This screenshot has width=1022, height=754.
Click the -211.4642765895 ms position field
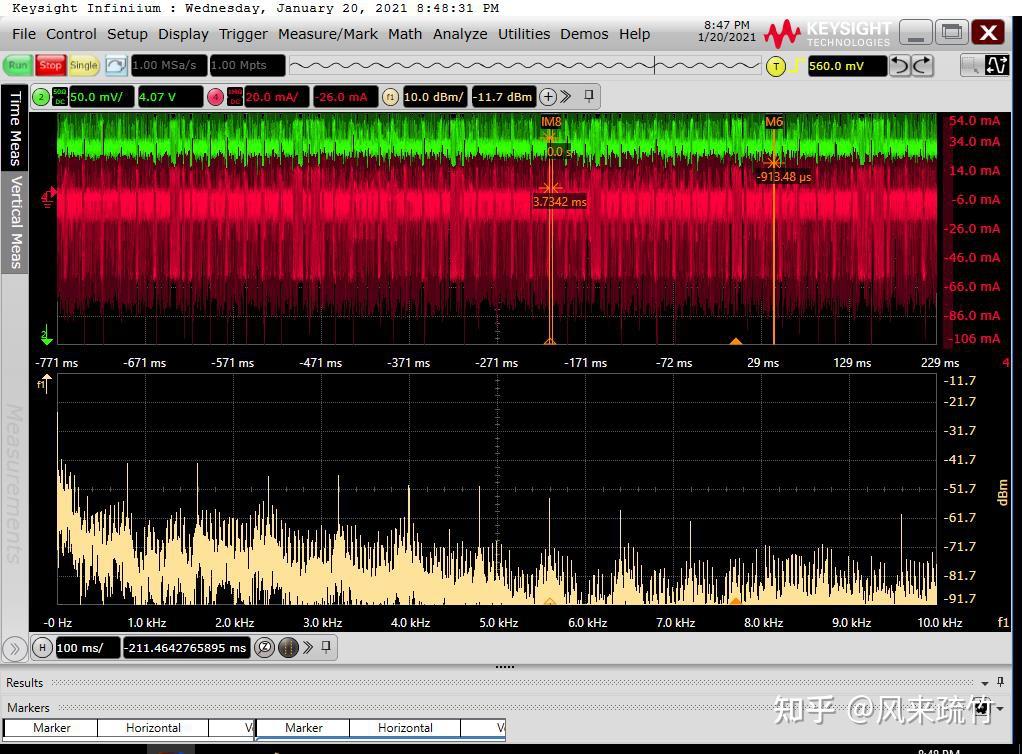coord(187,648)
